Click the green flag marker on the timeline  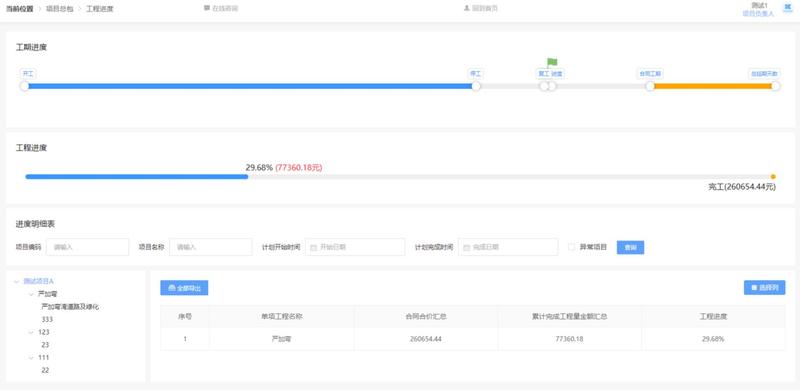pyautogui.click(x=552, y=63)
